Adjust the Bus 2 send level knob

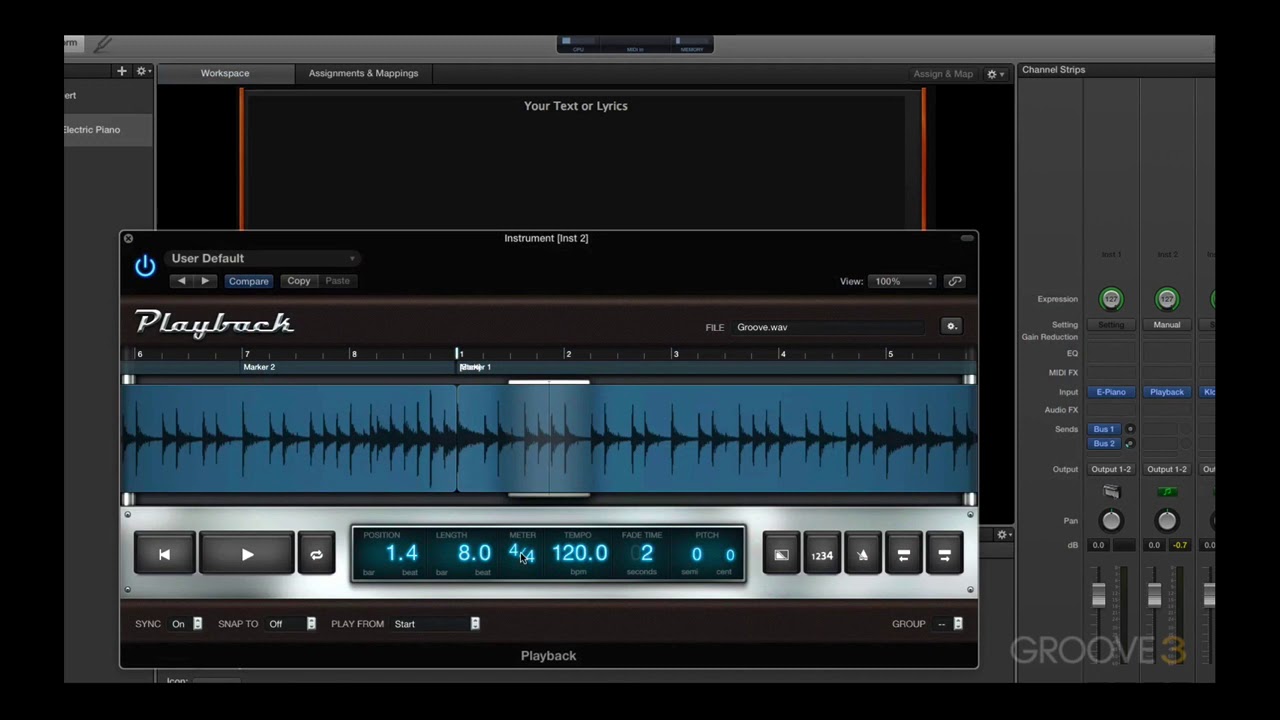click(1130, 443)
